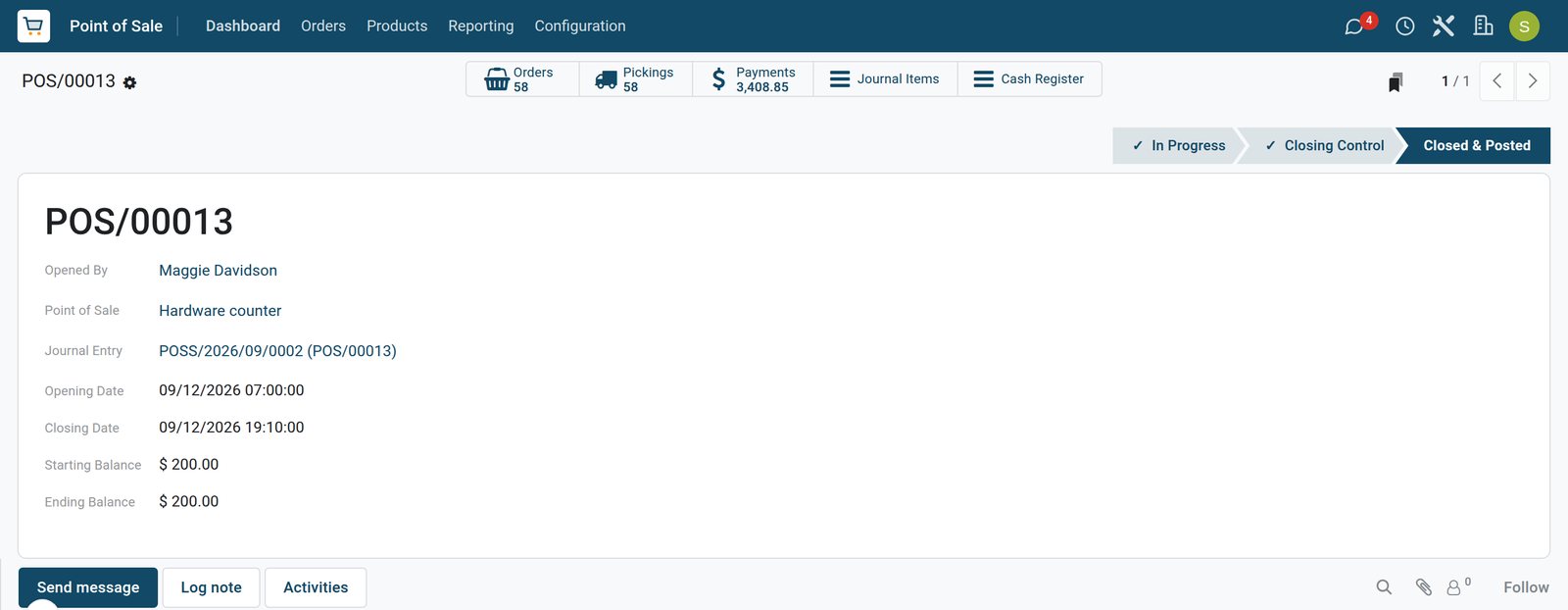Open the Cash Register stat button
Viewport: 1568px width, 610px height.
(1029, 79)
